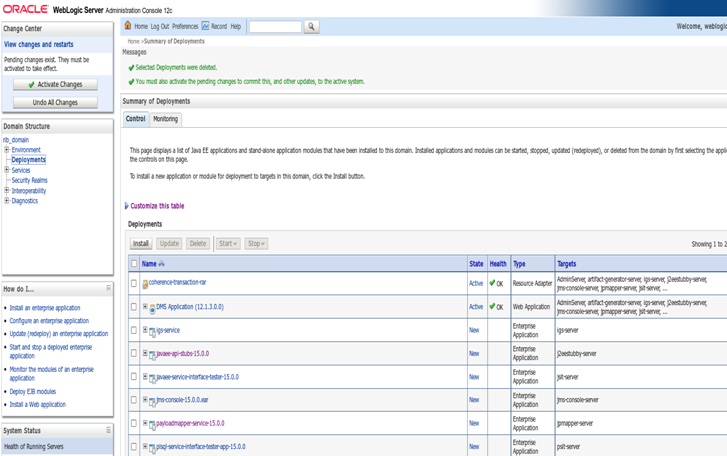Viewport: 727px width, 456px height.
Task: Click the Record chart icon
Action: click(205, 26)
